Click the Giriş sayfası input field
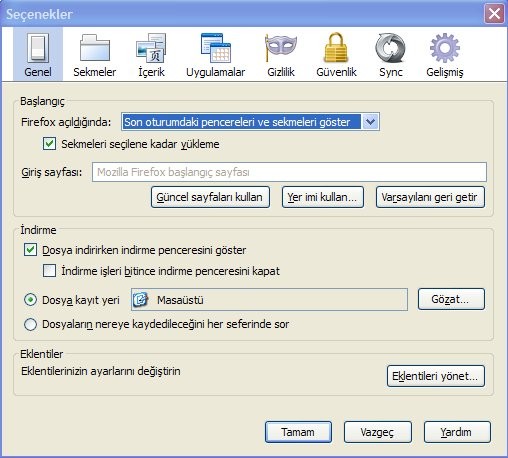This screenshot has height=458, width=508. pyautogui.click(x=289, y=172)
